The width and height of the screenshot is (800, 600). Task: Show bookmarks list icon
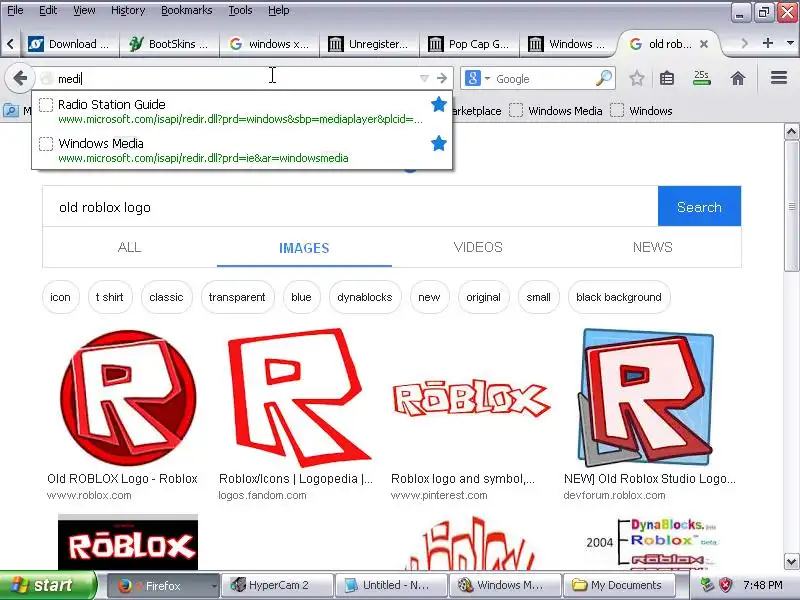point(667,78)
